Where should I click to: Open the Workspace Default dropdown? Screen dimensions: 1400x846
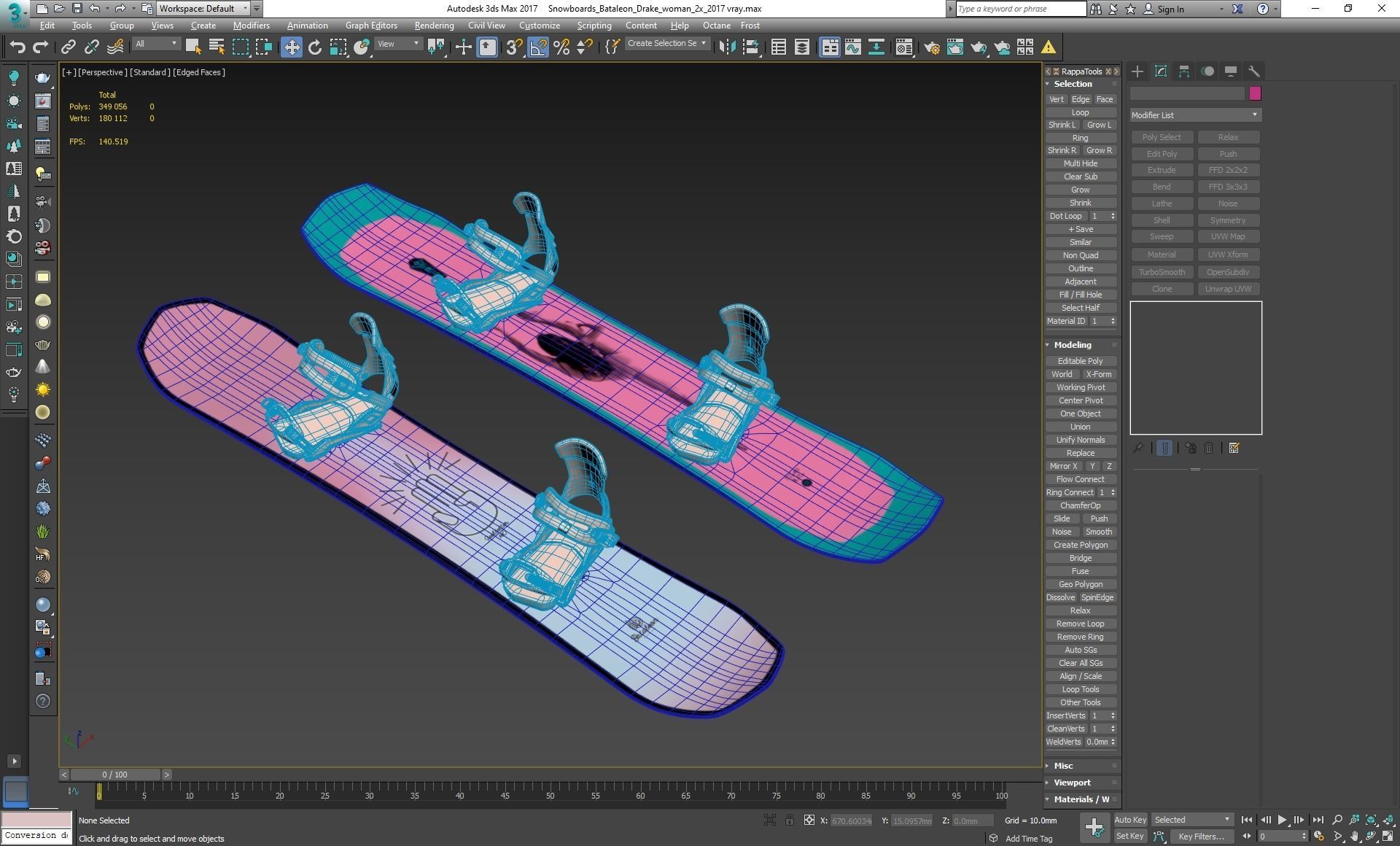tap(204, 9)
